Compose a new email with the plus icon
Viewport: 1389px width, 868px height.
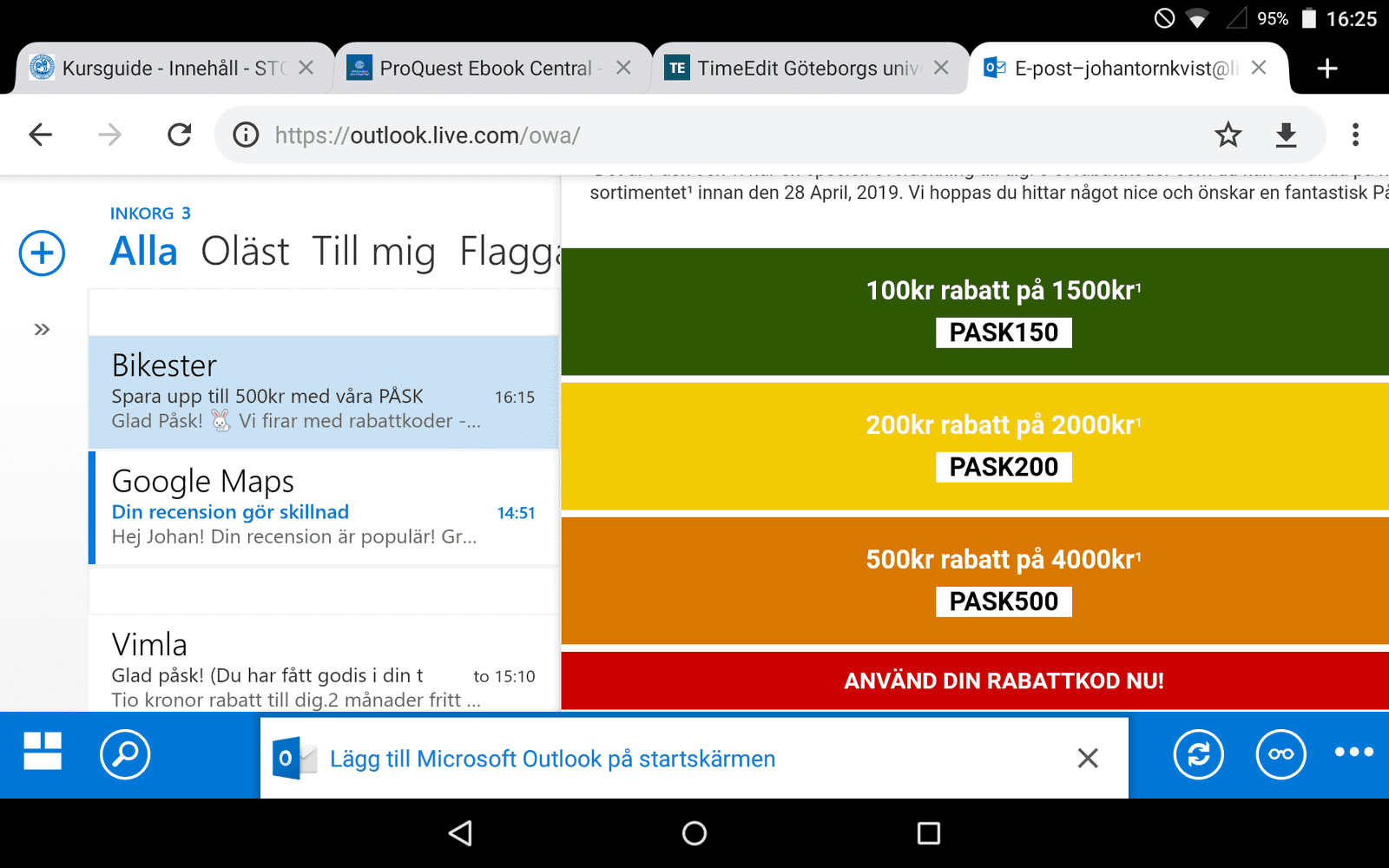click(42, 253)
